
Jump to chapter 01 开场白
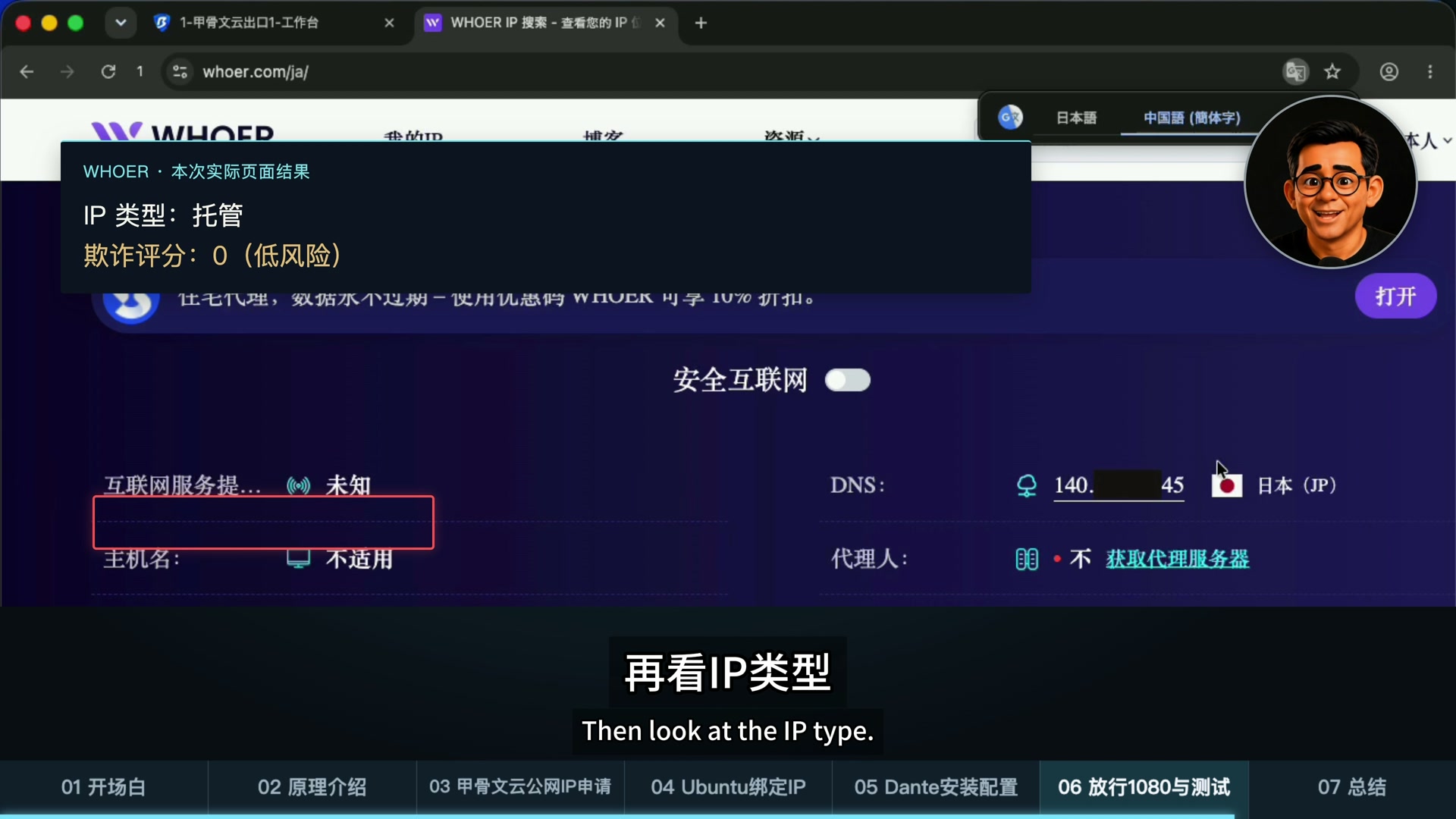tap(104, 787)
